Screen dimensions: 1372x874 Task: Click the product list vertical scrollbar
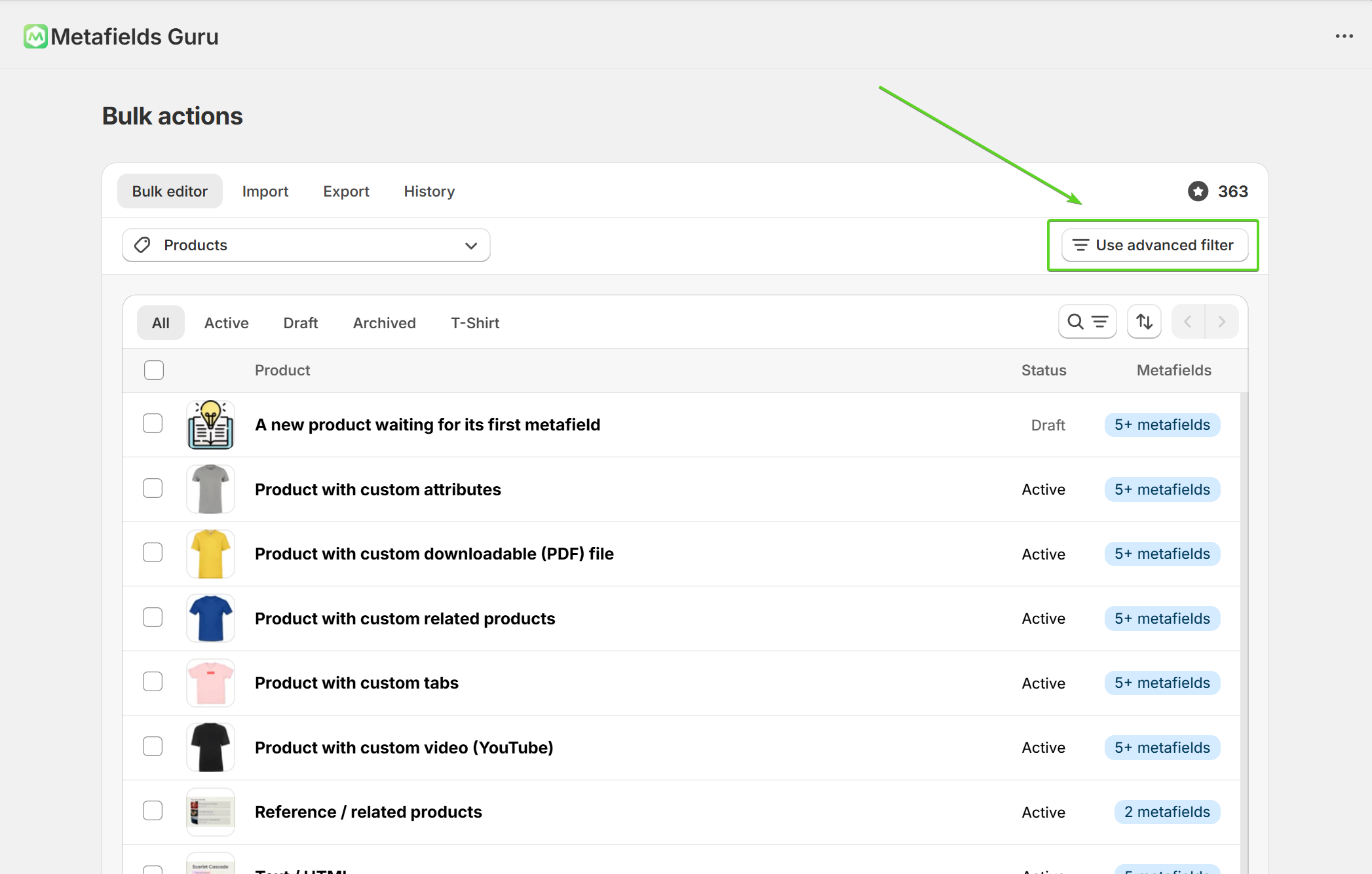(1244, 590)
